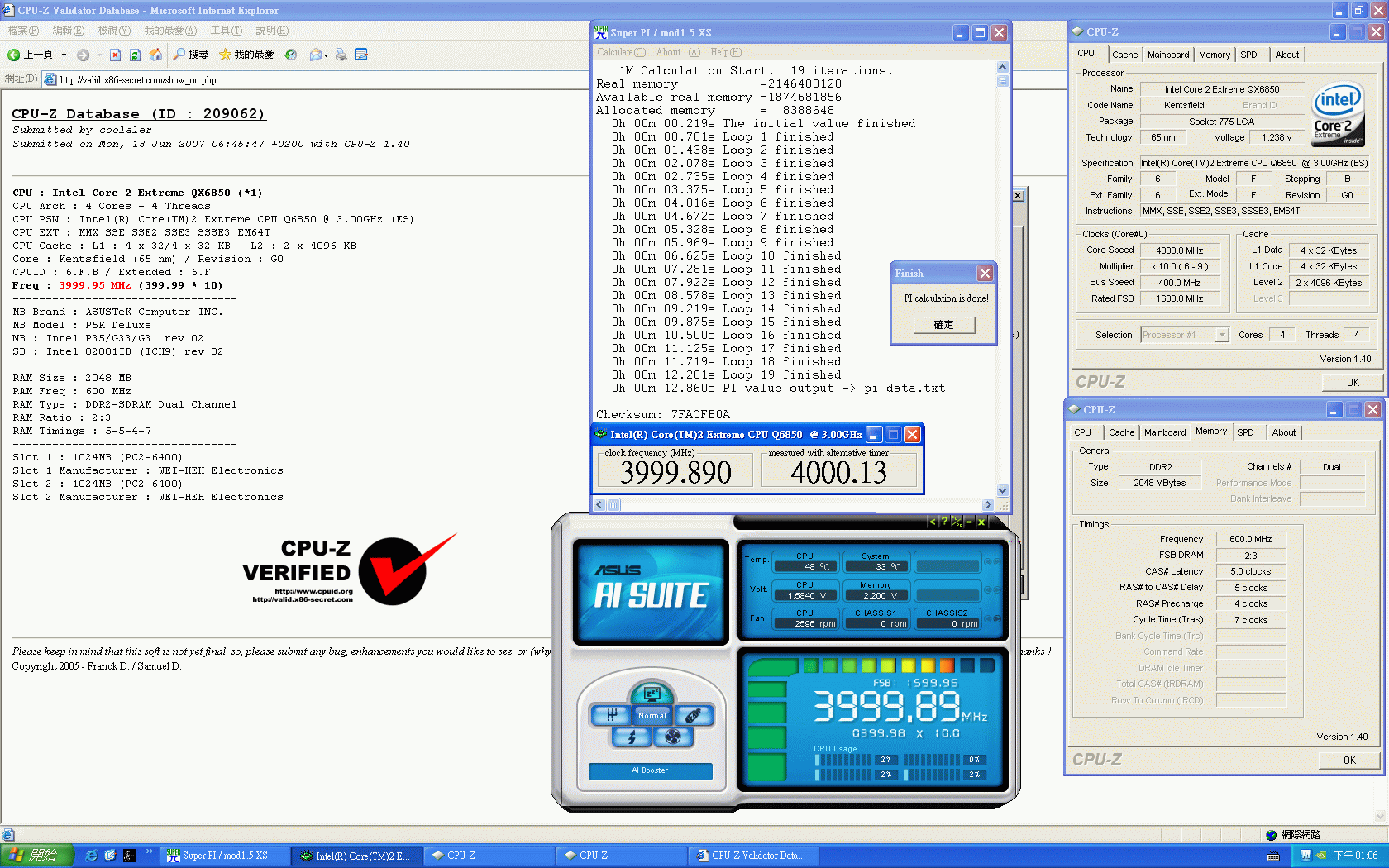Open Super PI Help menu
Screen dimensions: 1389x868
coord(726,52)
